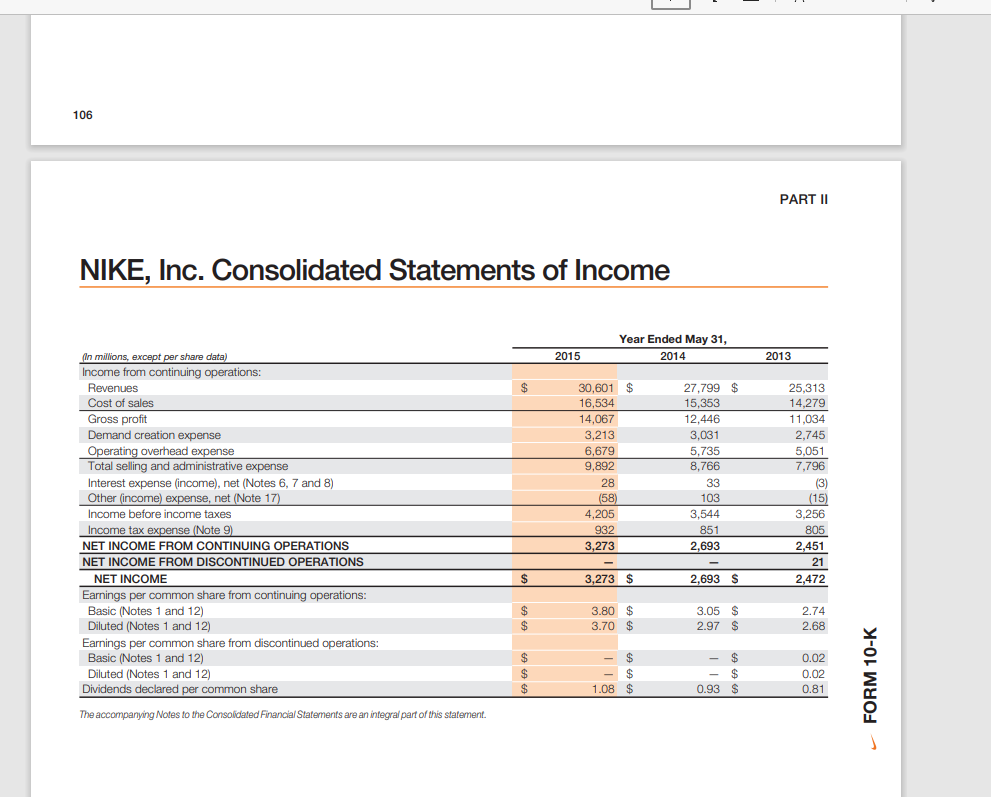Select the "Dividends declared per common share" row
The width and height of the screenshot is (991, 797).
[x=178, y=689]
